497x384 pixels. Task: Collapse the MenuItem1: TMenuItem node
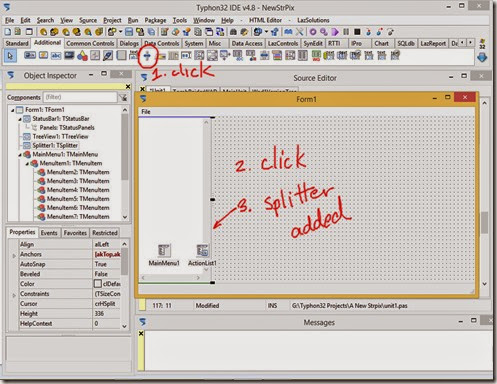pos(27,164)
